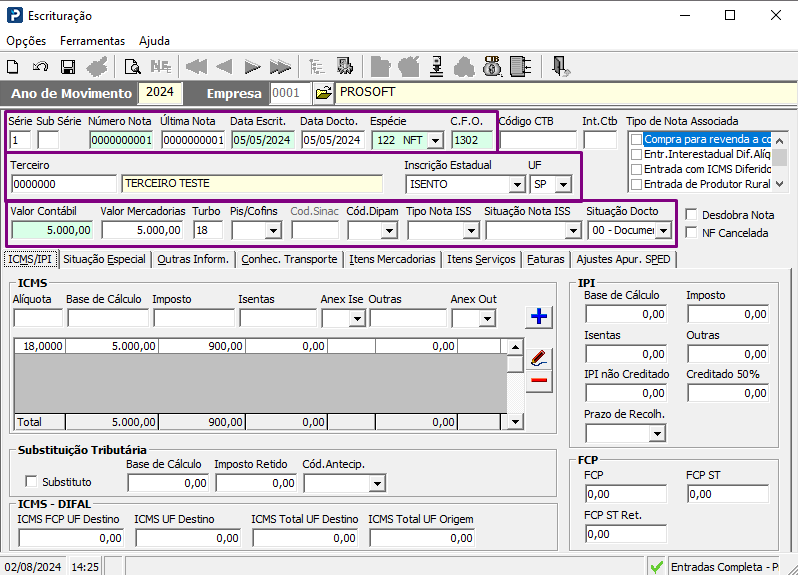Click the red minus remove ICMS row
The height and width of the screenshot is (575, 798).
coord(539,381)
